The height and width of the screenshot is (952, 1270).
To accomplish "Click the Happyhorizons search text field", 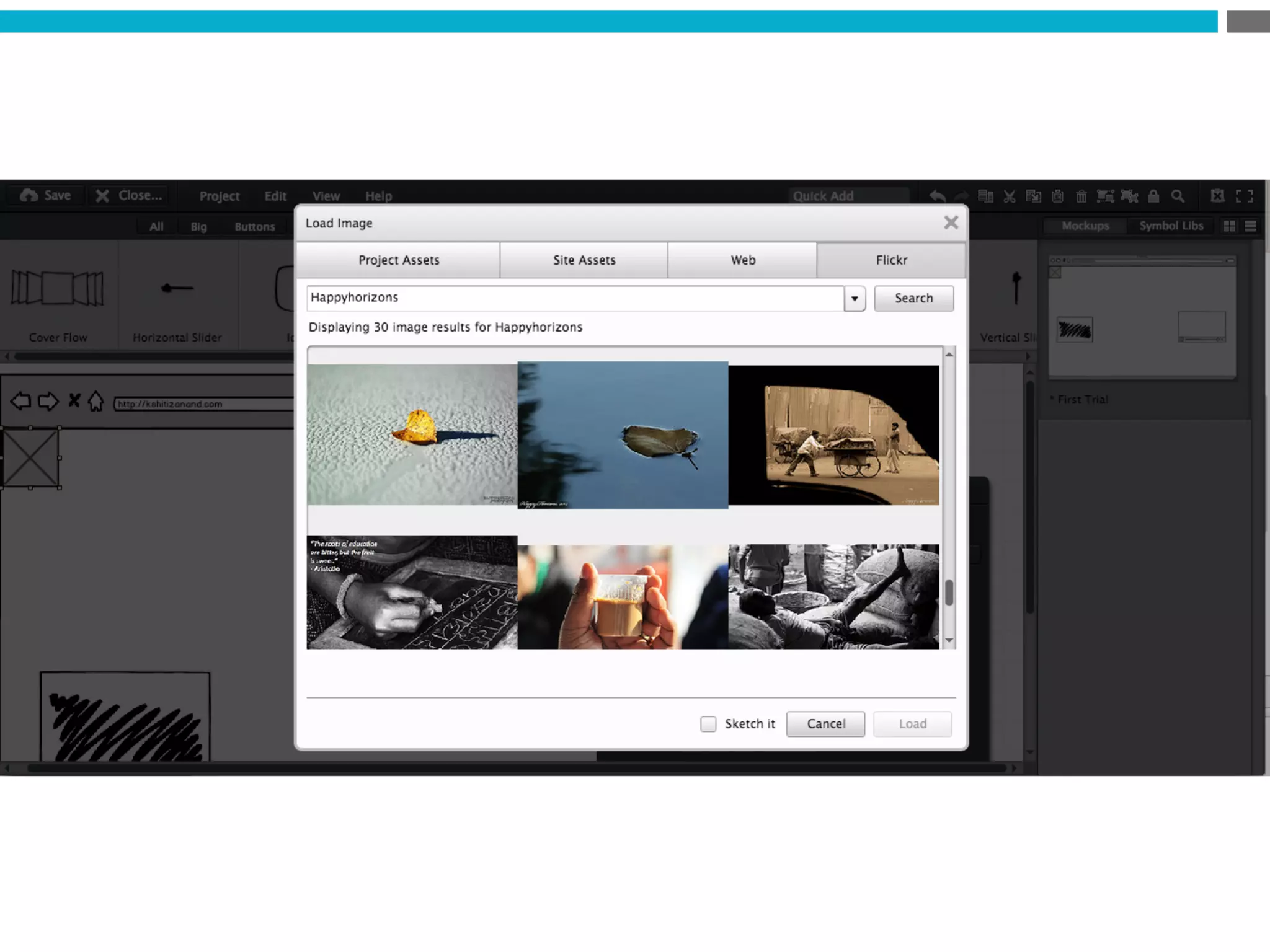I will [x=574, y=298].
